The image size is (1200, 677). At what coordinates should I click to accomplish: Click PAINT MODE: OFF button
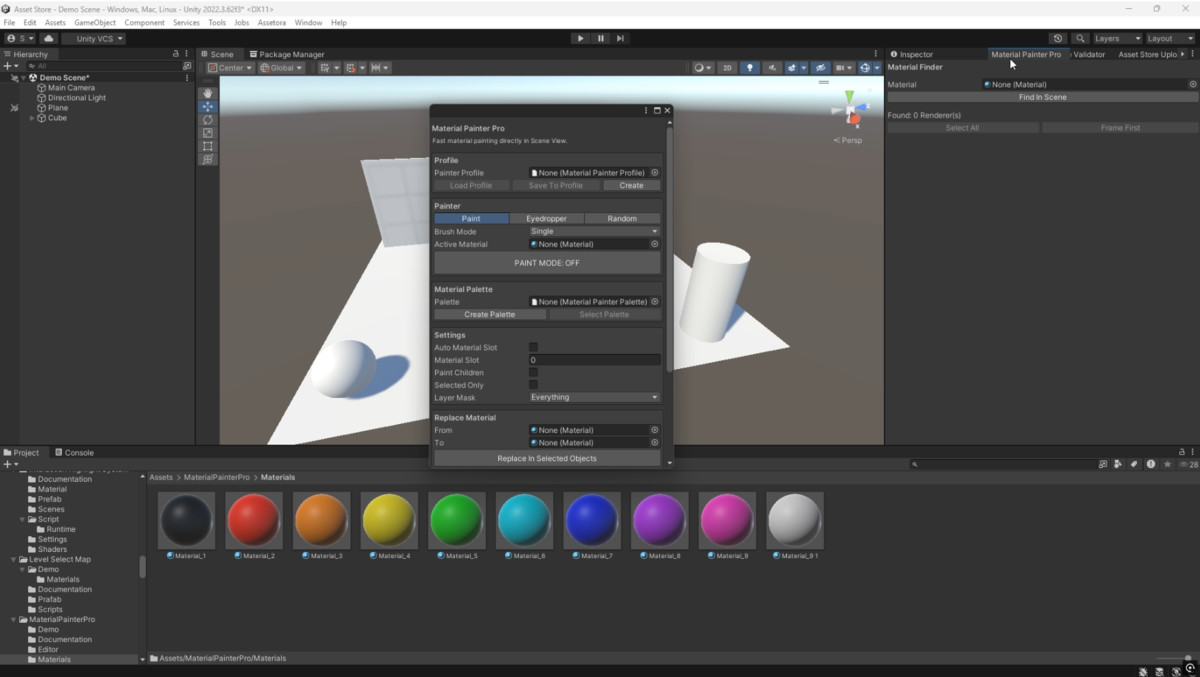(x=547, y=263)
